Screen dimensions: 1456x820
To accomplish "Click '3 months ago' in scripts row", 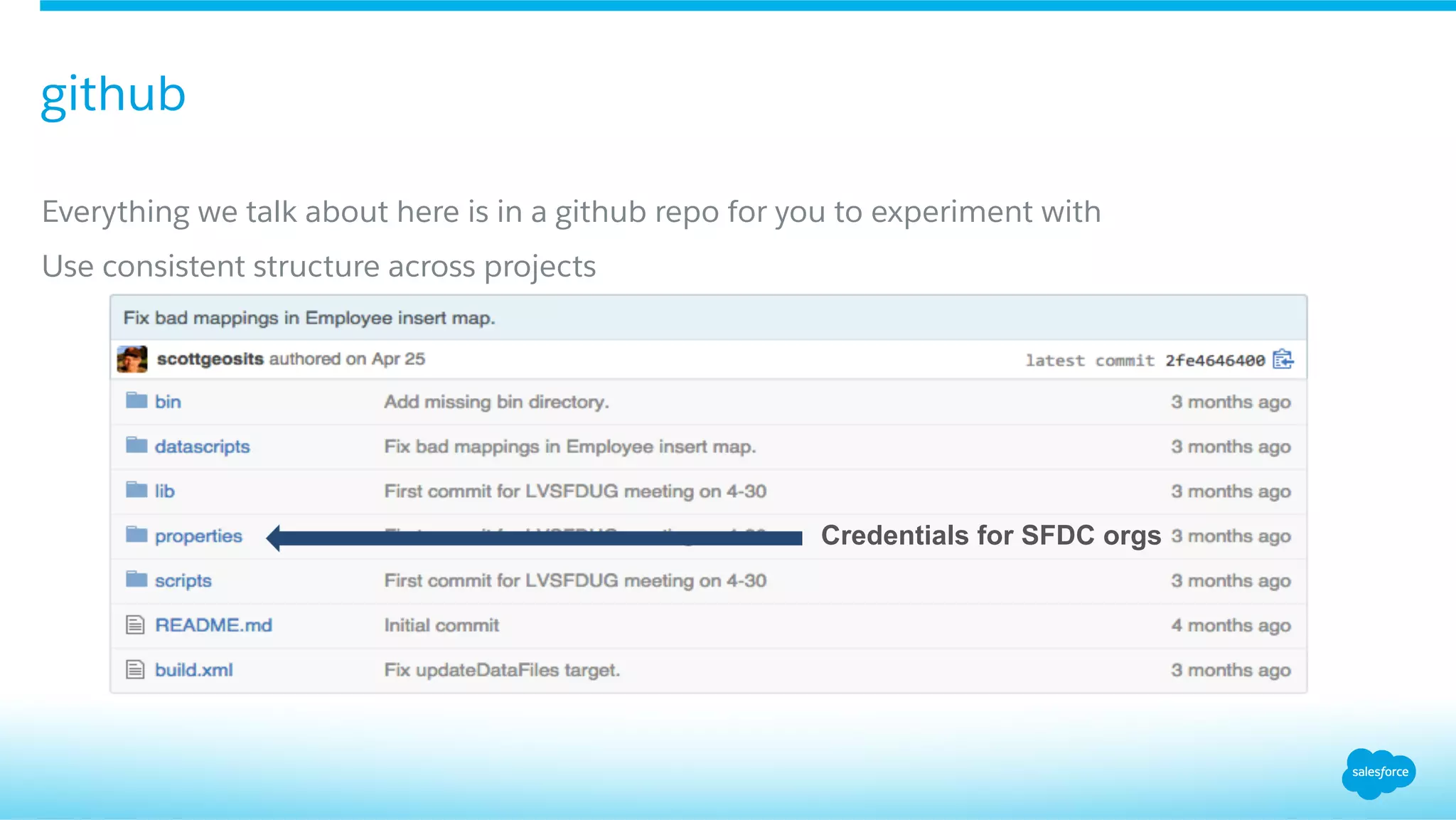I will point(1231,582).
